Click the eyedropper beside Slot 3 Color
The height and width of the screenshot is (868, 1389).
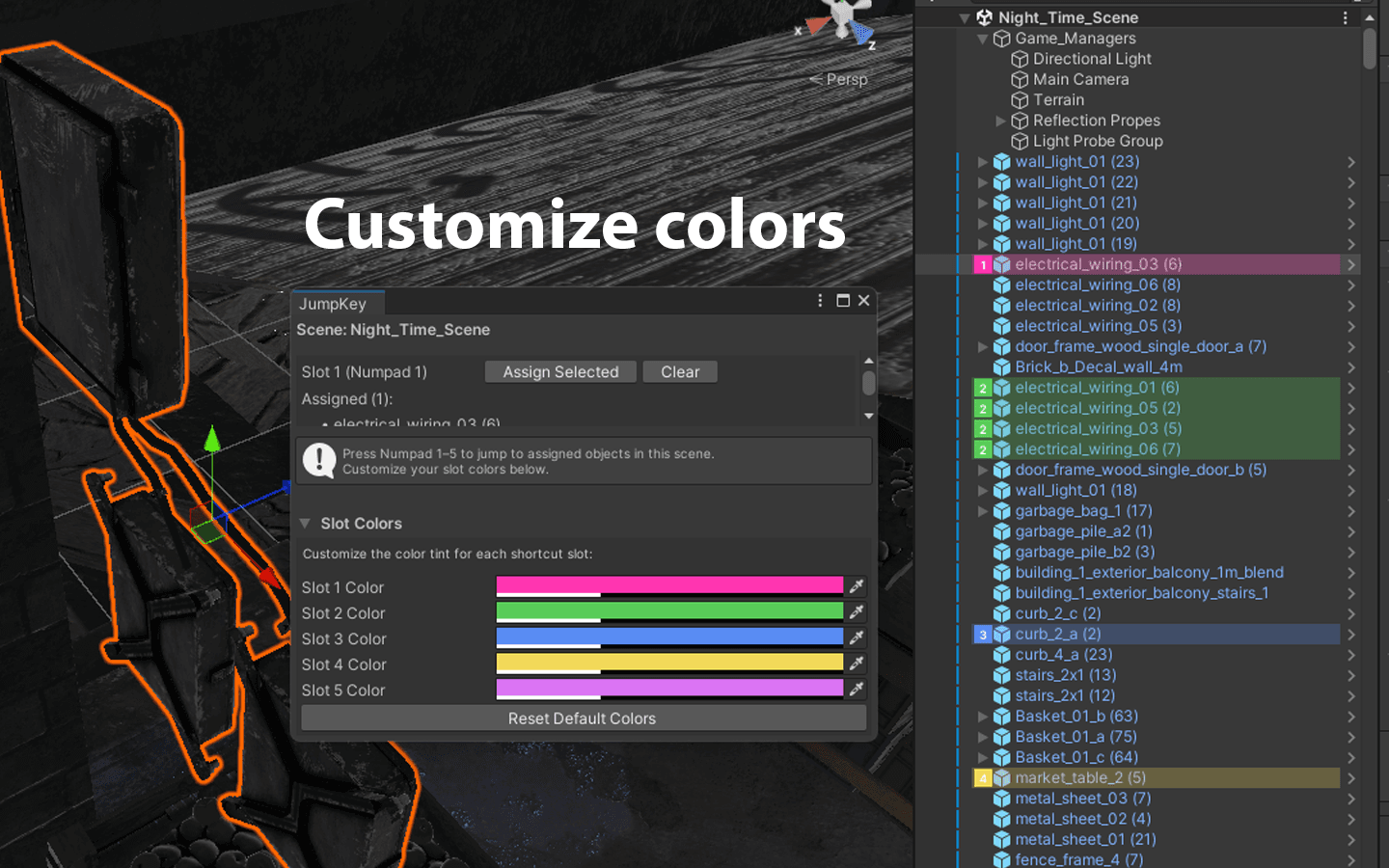click(x=856, y=637)
